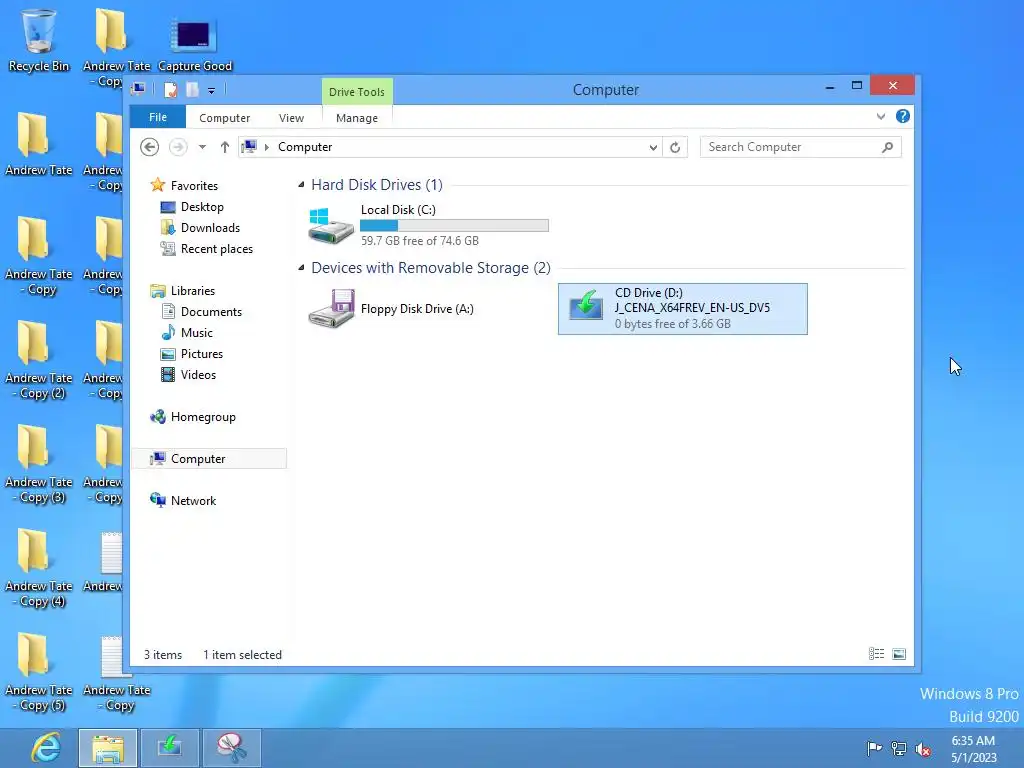Select Computer in the navigation pane
Viewport: 1024px width, 768px height.
coord(209,458)
